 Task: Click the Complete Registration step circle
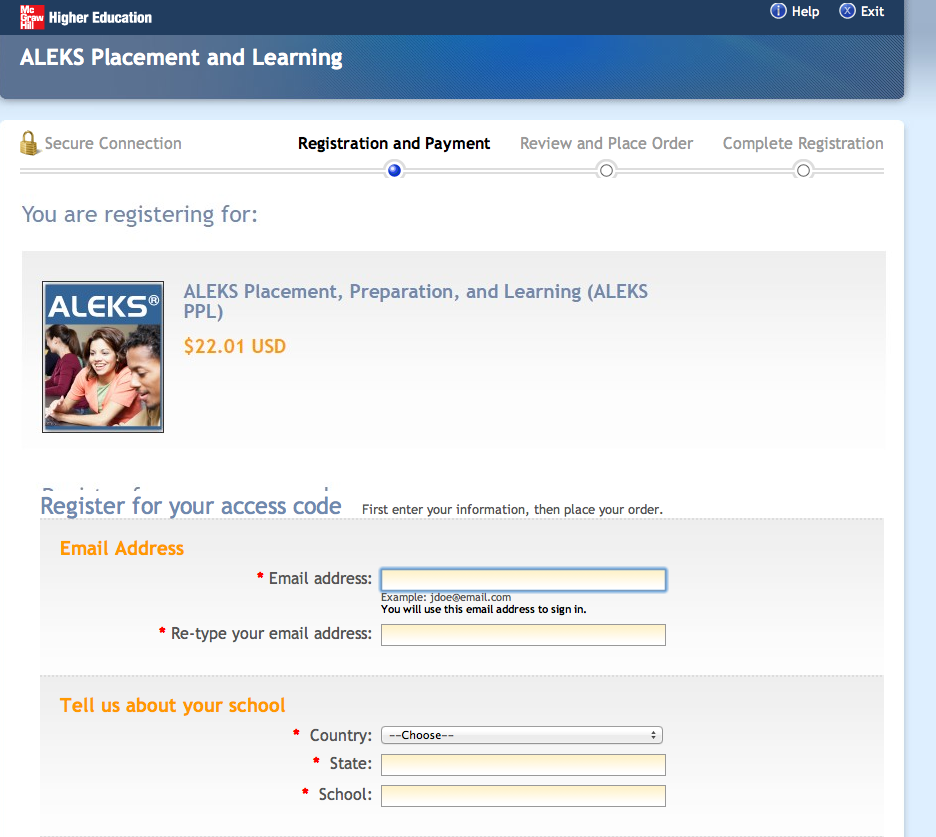click(x=803, y=171)
